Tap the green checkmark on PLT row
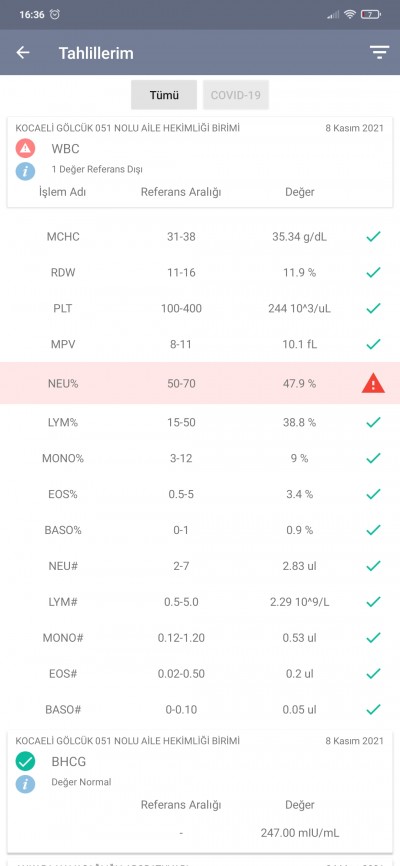 click(373, 308)
